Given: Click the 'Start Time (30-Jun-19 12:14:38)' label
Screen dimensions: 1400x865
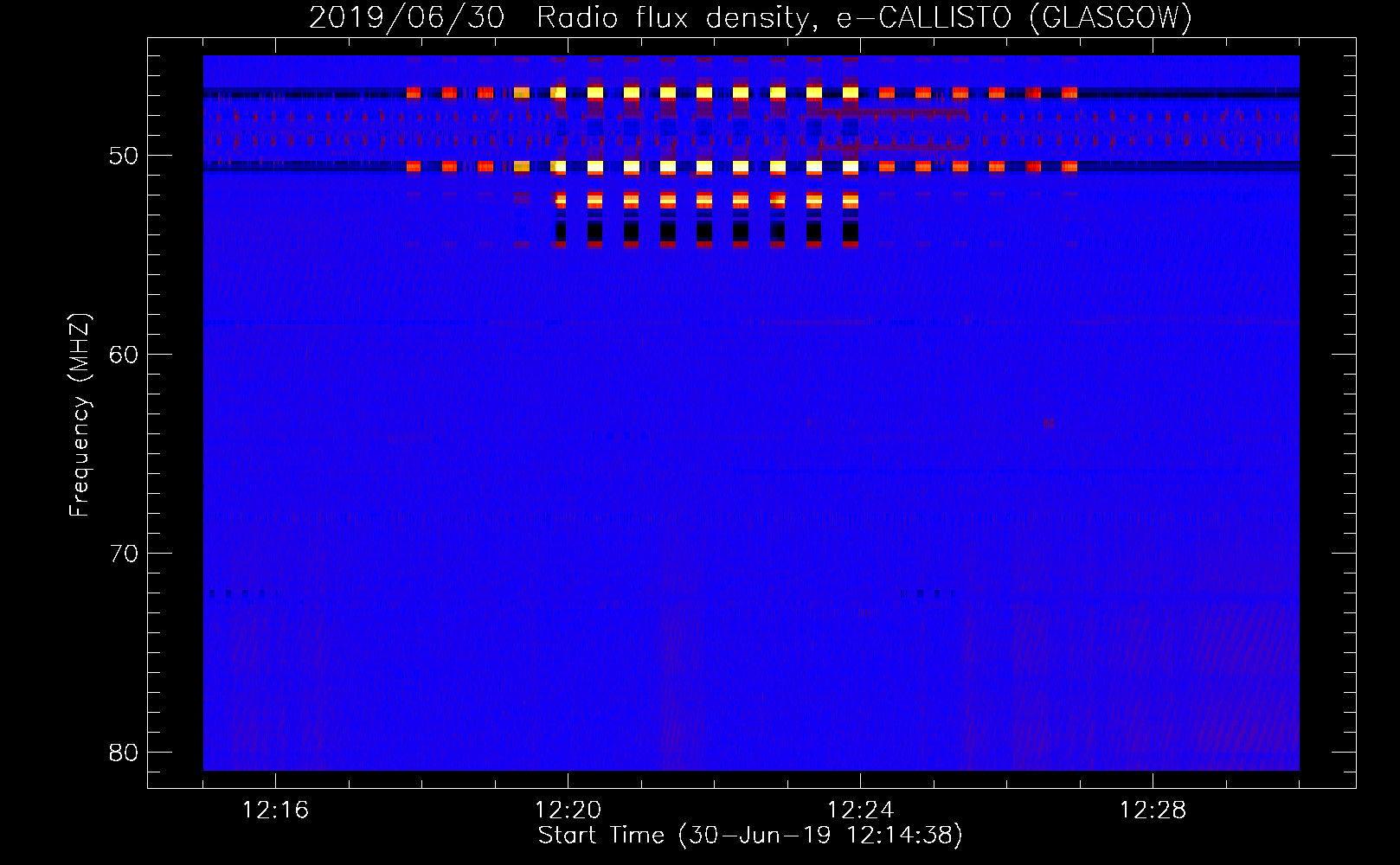Looking at the screenshot, I should click(750, 836).
